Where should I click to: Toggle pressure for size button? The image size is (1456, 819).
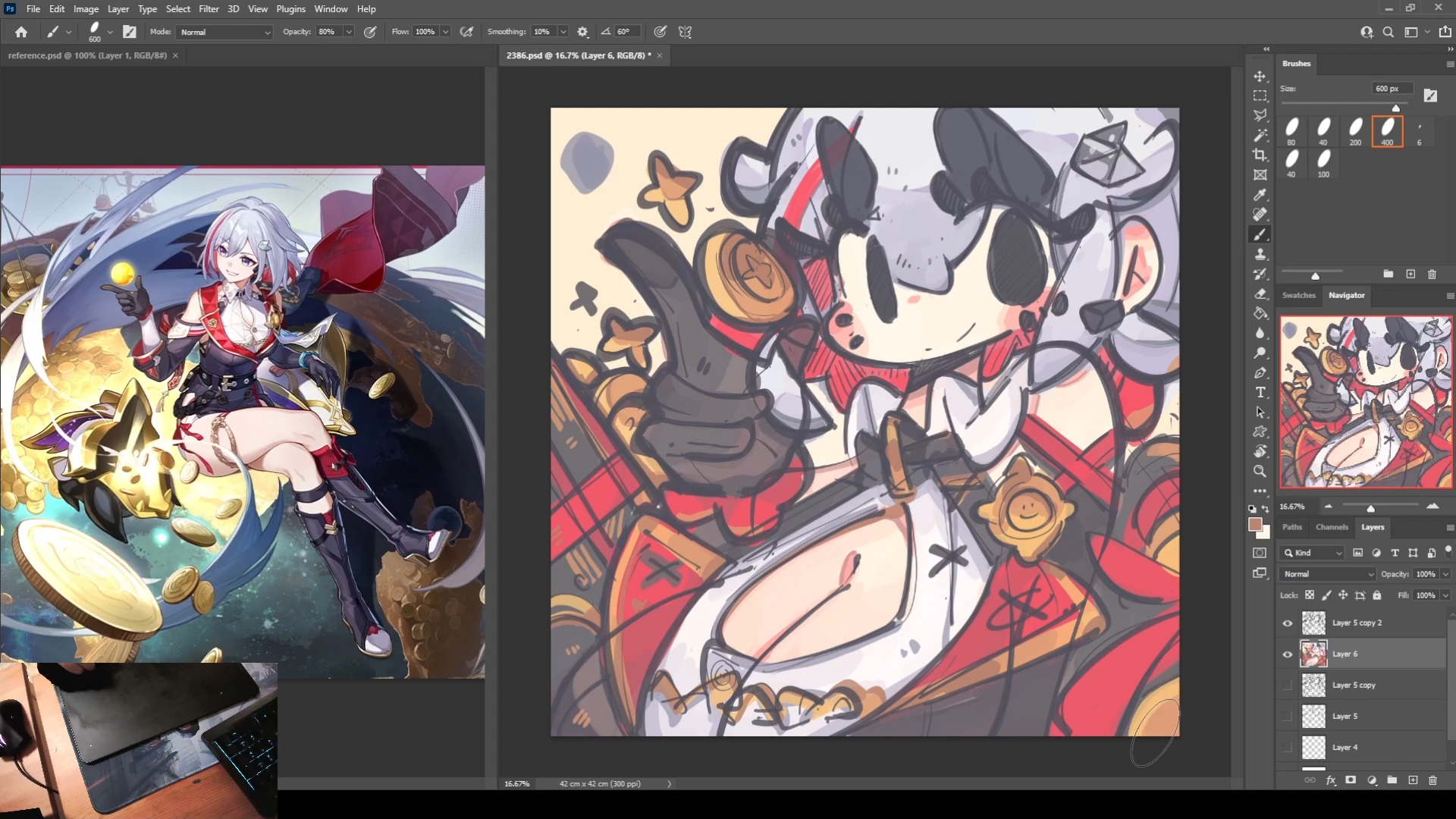point(661,32)
